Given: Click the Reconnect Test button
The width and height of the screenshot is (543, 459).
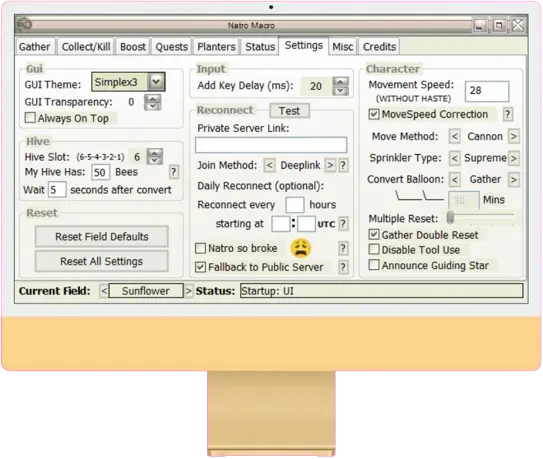Looking at the screenshot, I should point(289,111).
